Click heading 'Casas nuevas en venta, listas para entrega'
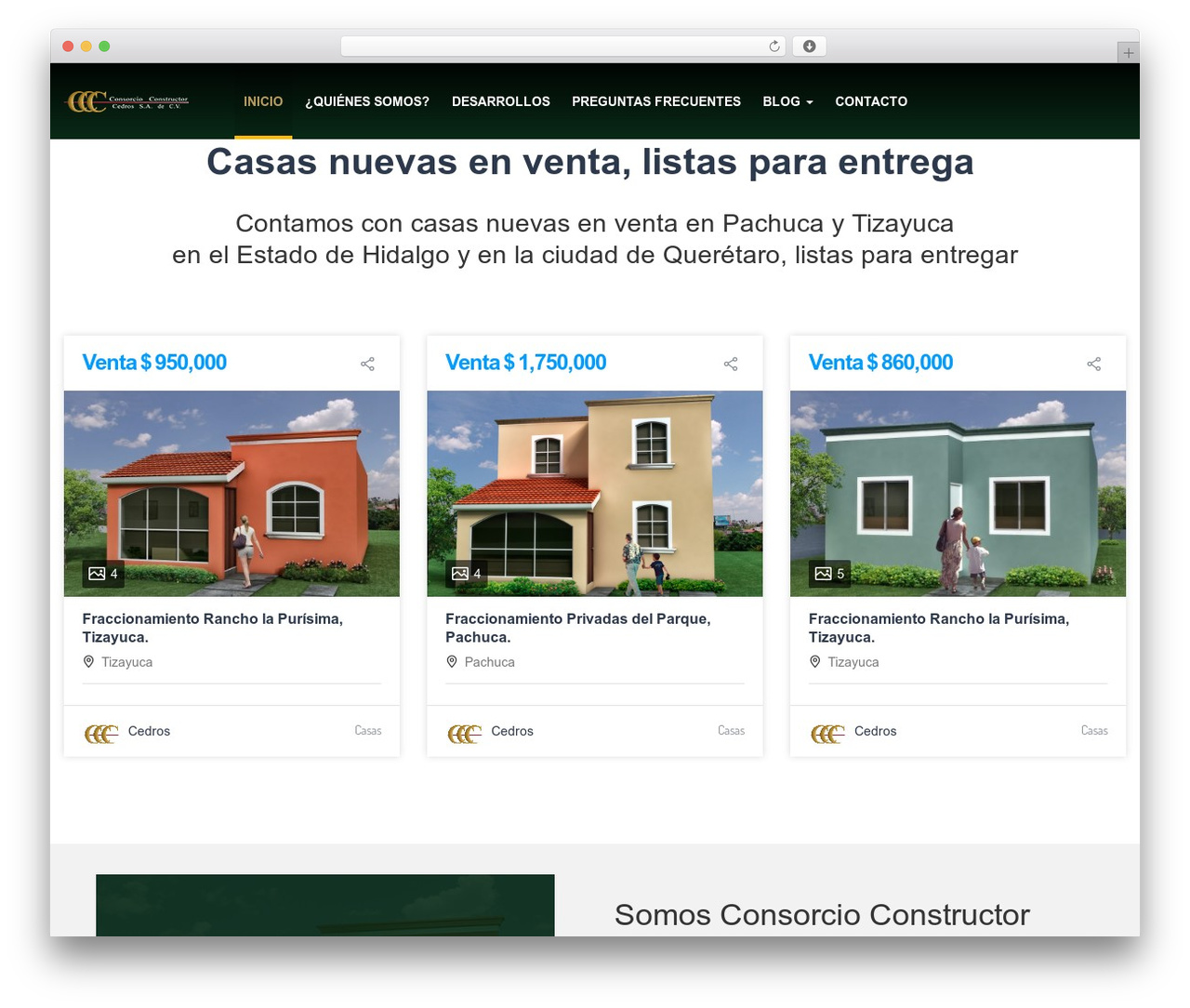The width and height of the screenshot is (1190, 1008). (590, 162)
